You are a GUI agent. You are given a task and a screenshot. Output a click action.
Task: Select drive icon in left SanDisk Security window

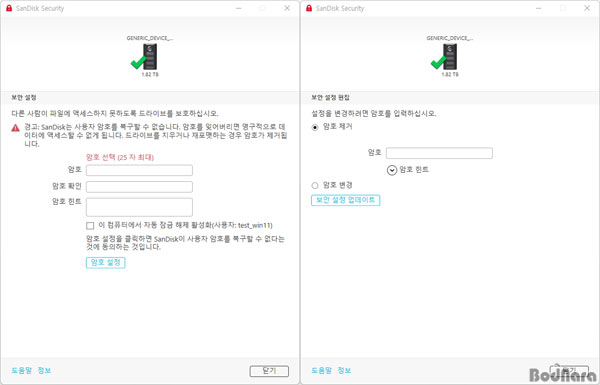tap(145, 57)
